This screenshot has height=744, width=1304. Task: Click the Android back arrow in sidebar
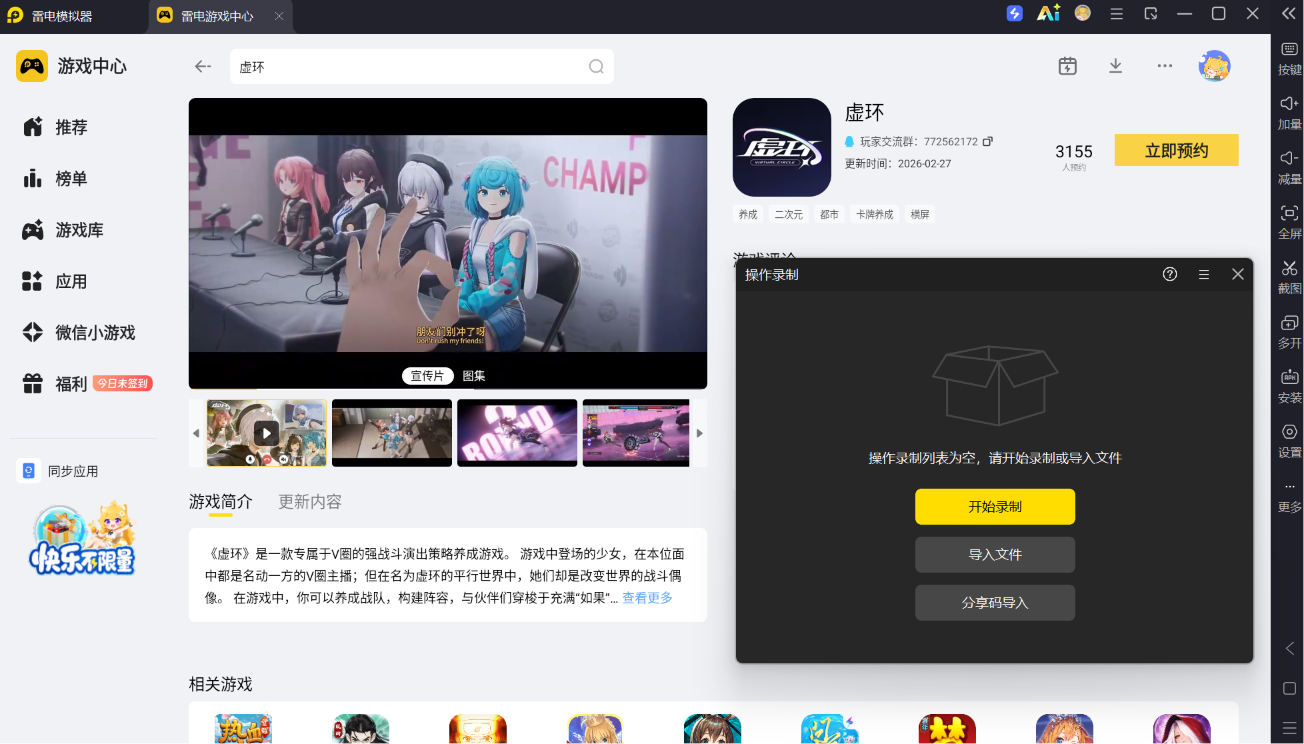[1289, 649]
